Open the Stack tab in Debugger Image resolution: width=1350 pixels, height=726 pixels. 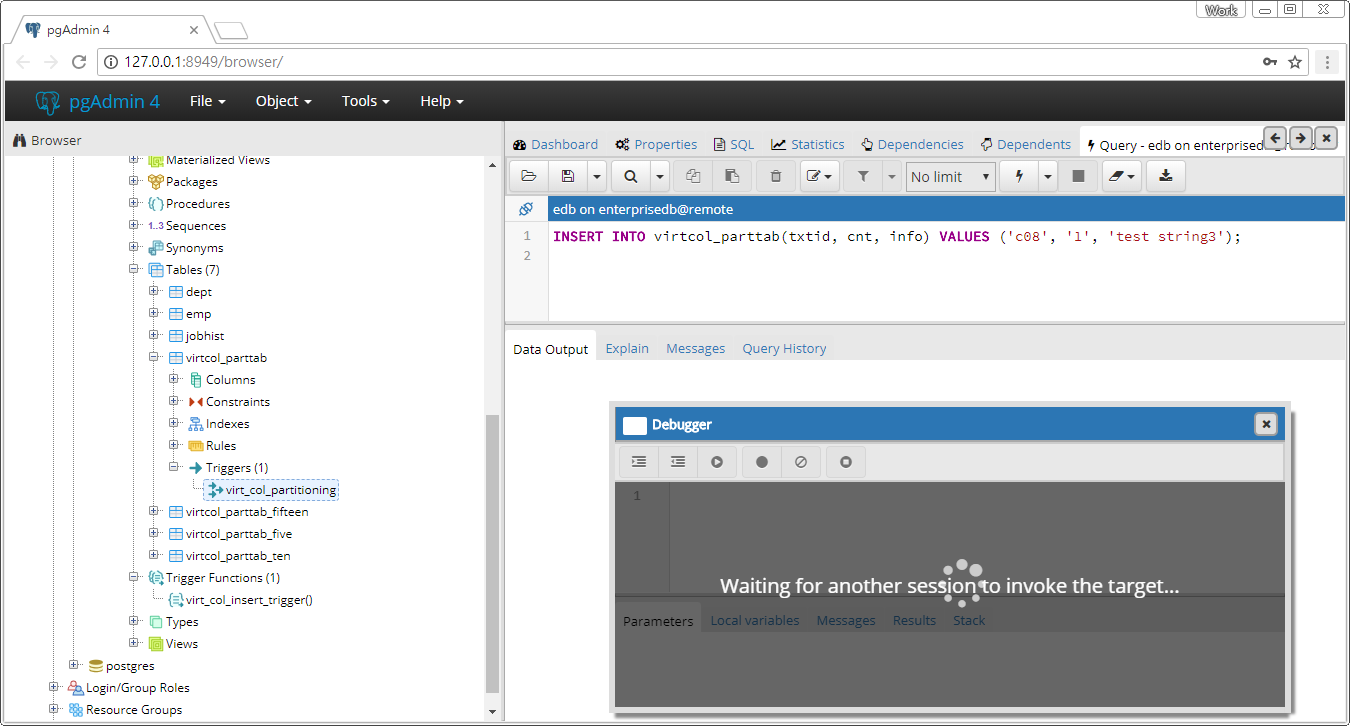(969, 620)
